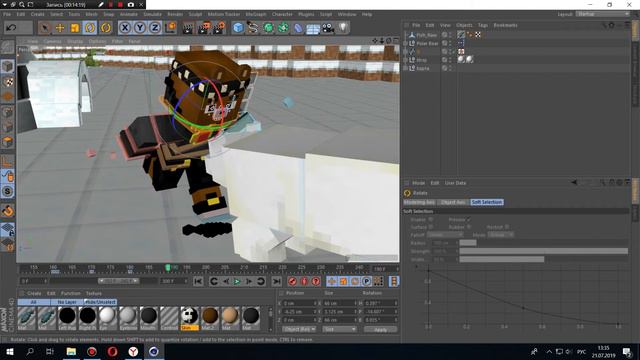Switch to the Object Axis tab
640x360 pixels.
(x=453, y=202)
